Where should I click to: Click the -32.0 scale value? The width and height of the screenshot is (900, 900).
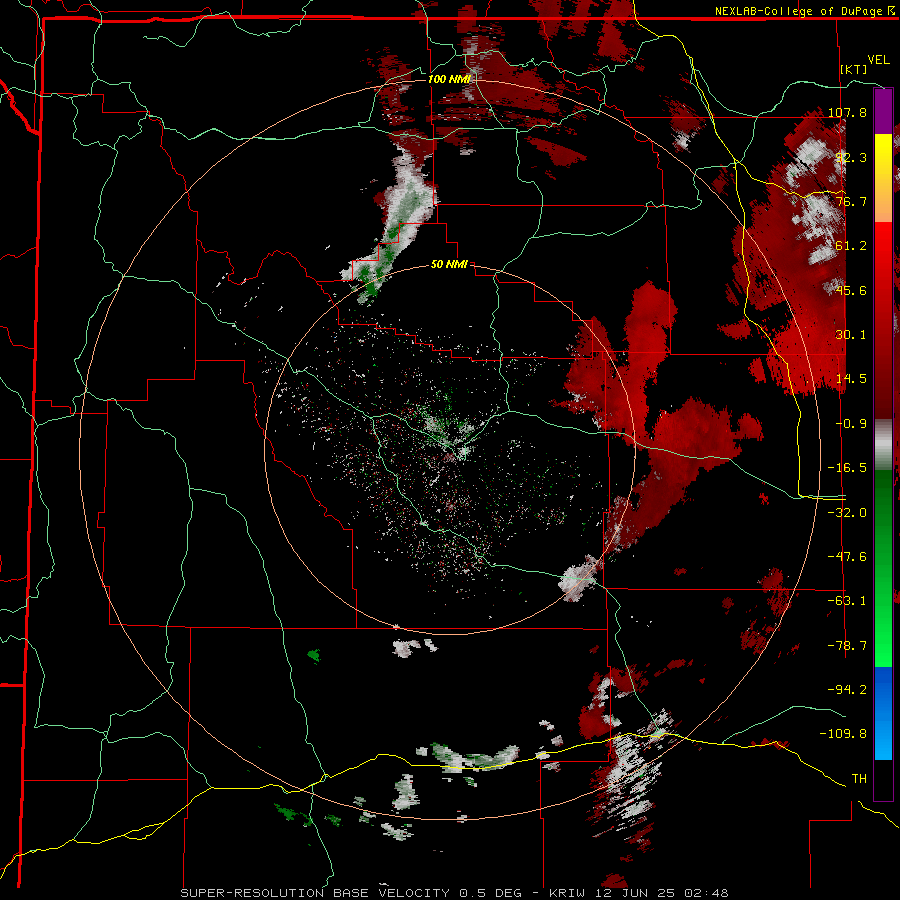pyautogui.click(x=847, y=513)
